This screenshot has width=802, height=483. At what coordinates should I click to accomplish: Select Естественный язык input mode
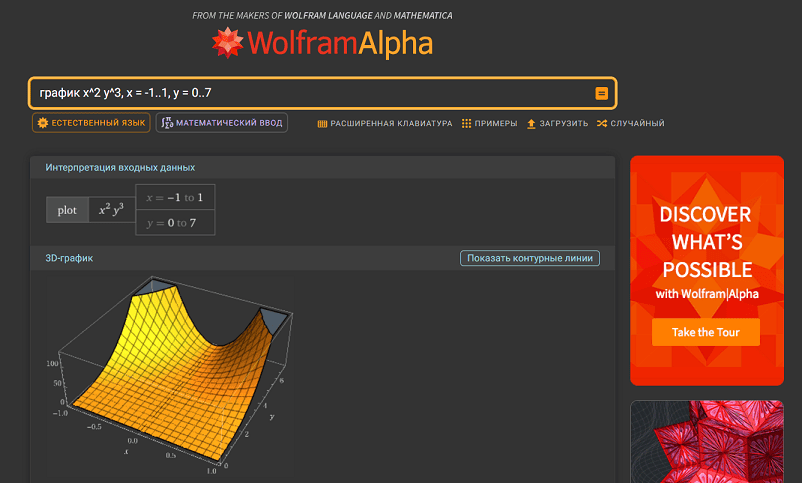pos(91,123)
